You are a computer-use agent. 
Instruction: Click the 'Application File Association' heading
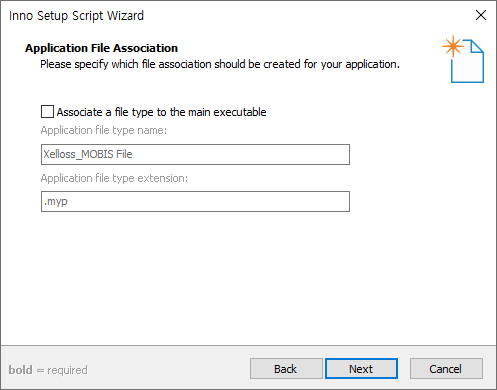[x=101, y=48]
